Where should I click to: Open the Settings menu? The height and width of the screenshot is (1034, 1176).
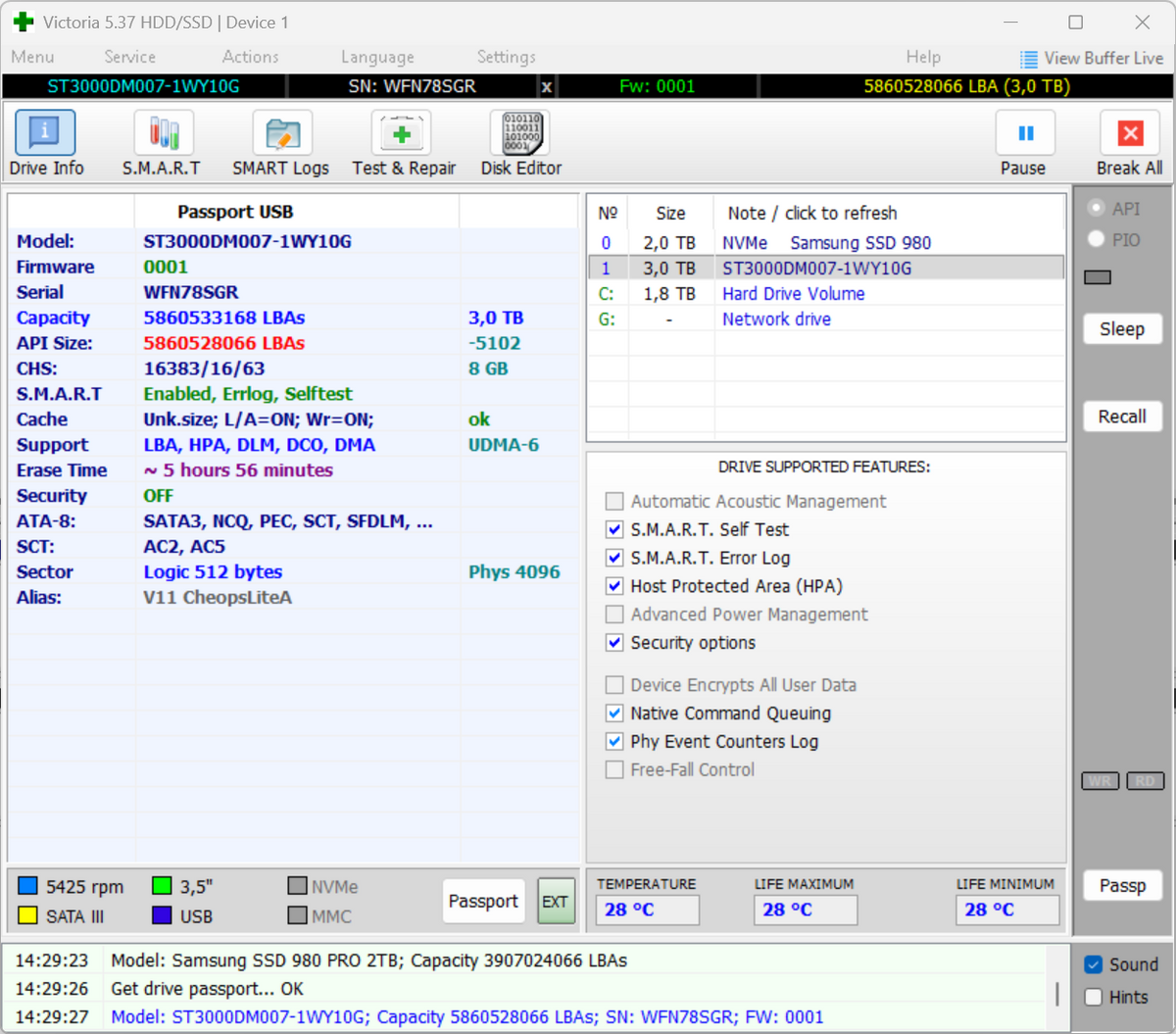tap(506, 57)
